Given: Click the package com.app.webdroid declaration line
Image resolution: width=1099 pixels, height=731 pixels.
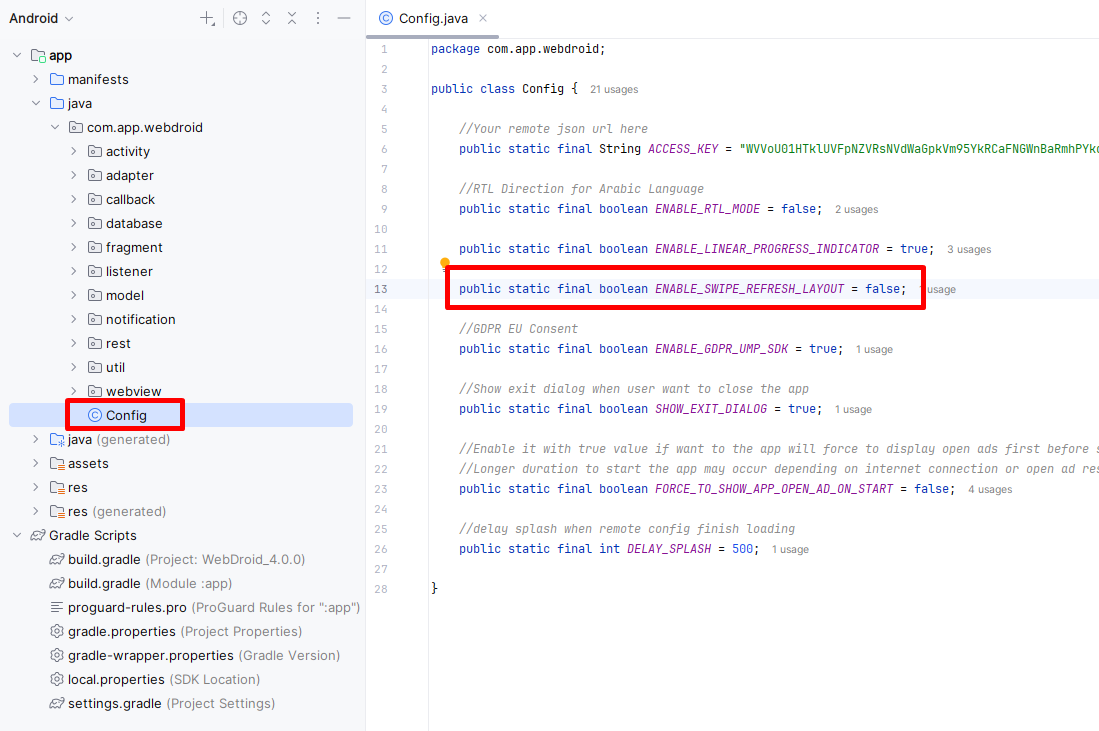Looking at the screenshot, I should point(518,49).
